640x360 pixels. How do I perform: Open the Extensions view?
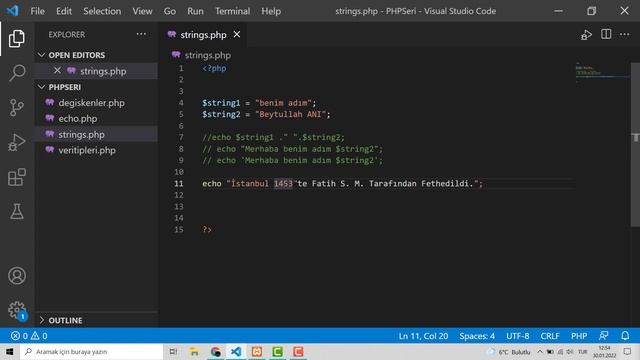(17, 177)
